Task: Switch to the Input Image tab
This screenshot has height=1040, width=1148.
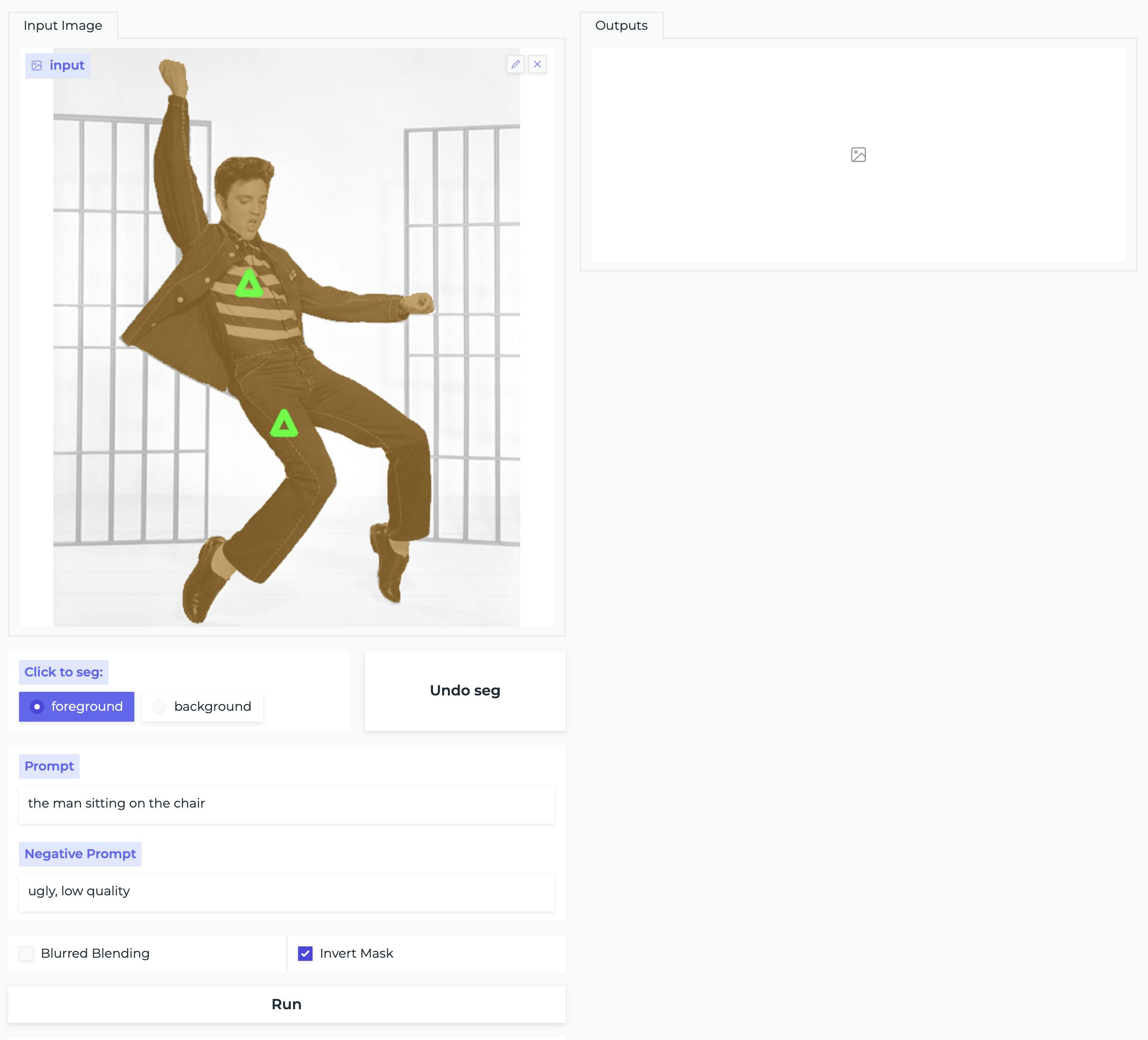Action: (x=63, y=26)
